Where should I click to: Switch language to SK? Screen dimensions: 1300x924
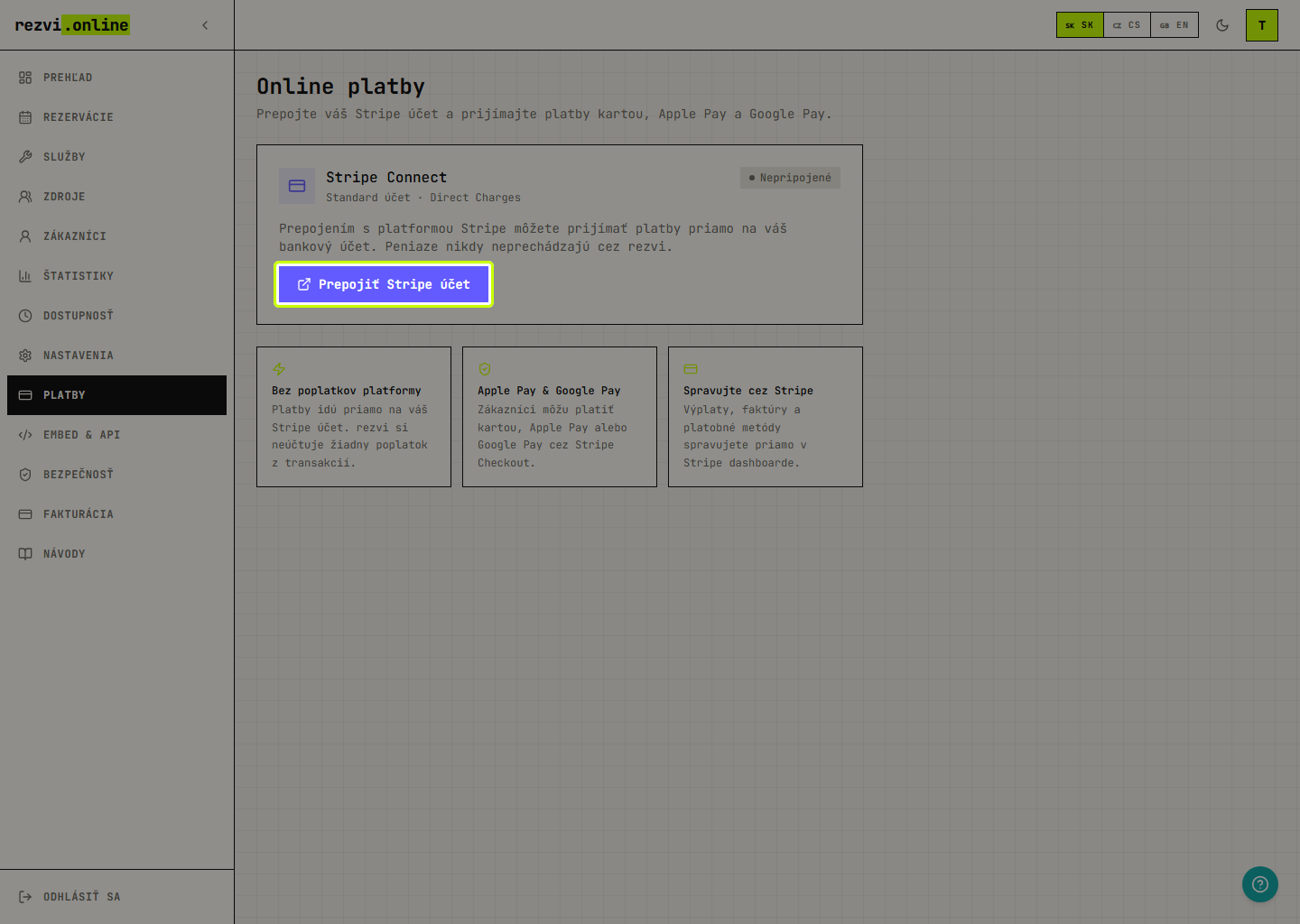(1080, 25)
